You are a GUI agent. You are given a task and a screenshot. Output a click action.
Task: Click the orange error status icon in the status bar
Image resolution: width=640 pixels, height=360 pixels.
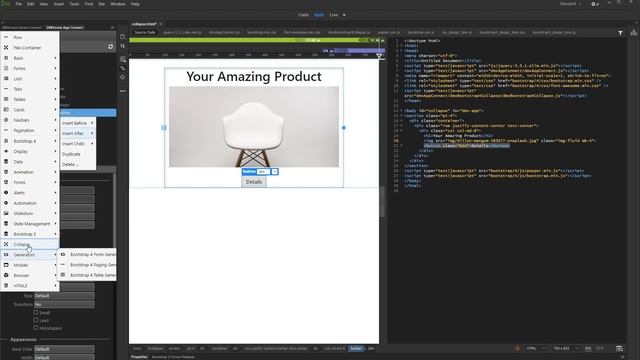pos(518,348)
